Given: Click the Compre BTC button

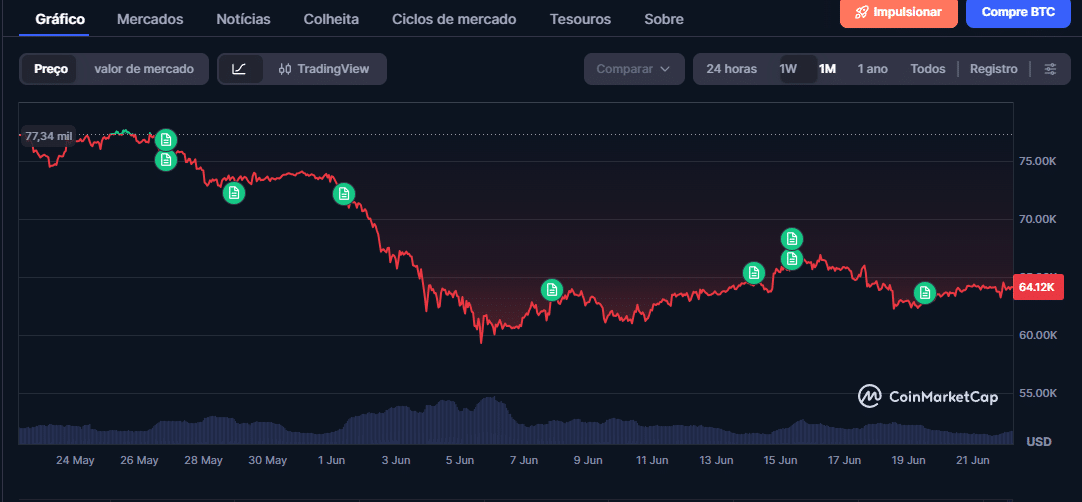Looking at the screenshot, I should pyautogui.click(x=1018, y=12).
